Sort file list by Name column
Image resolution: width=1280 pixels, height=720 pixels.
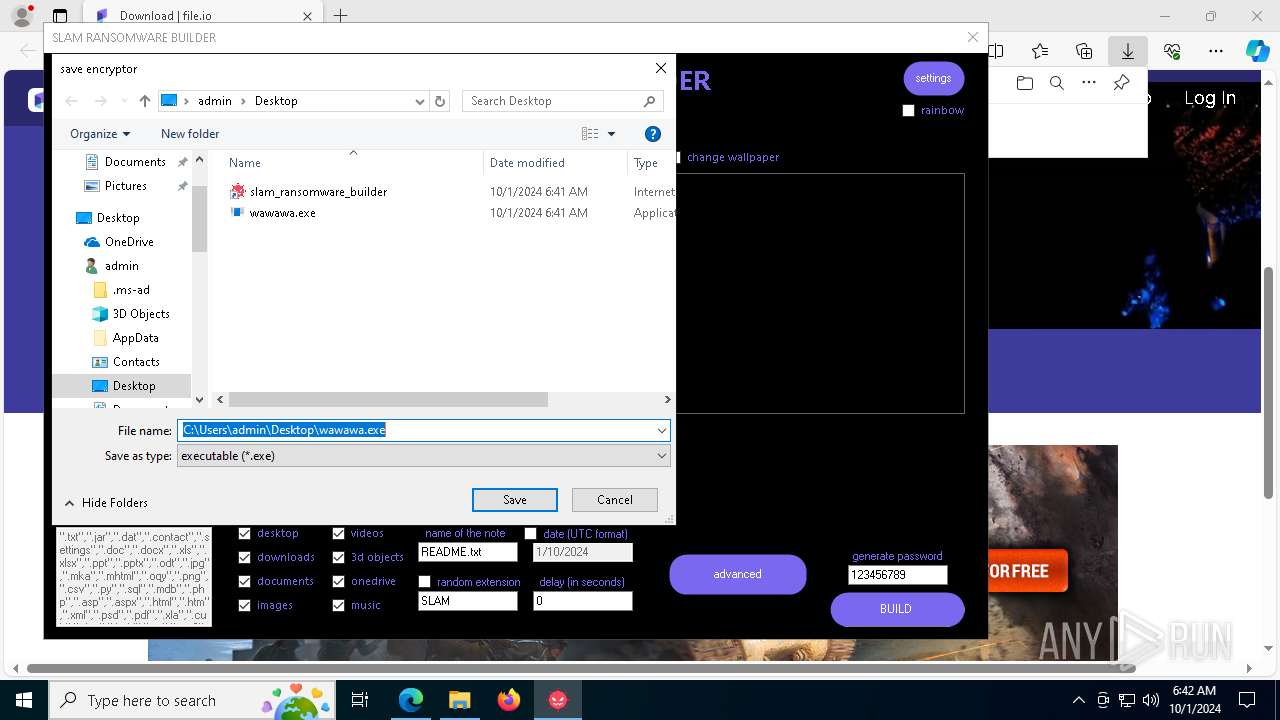tap(245, 163)
